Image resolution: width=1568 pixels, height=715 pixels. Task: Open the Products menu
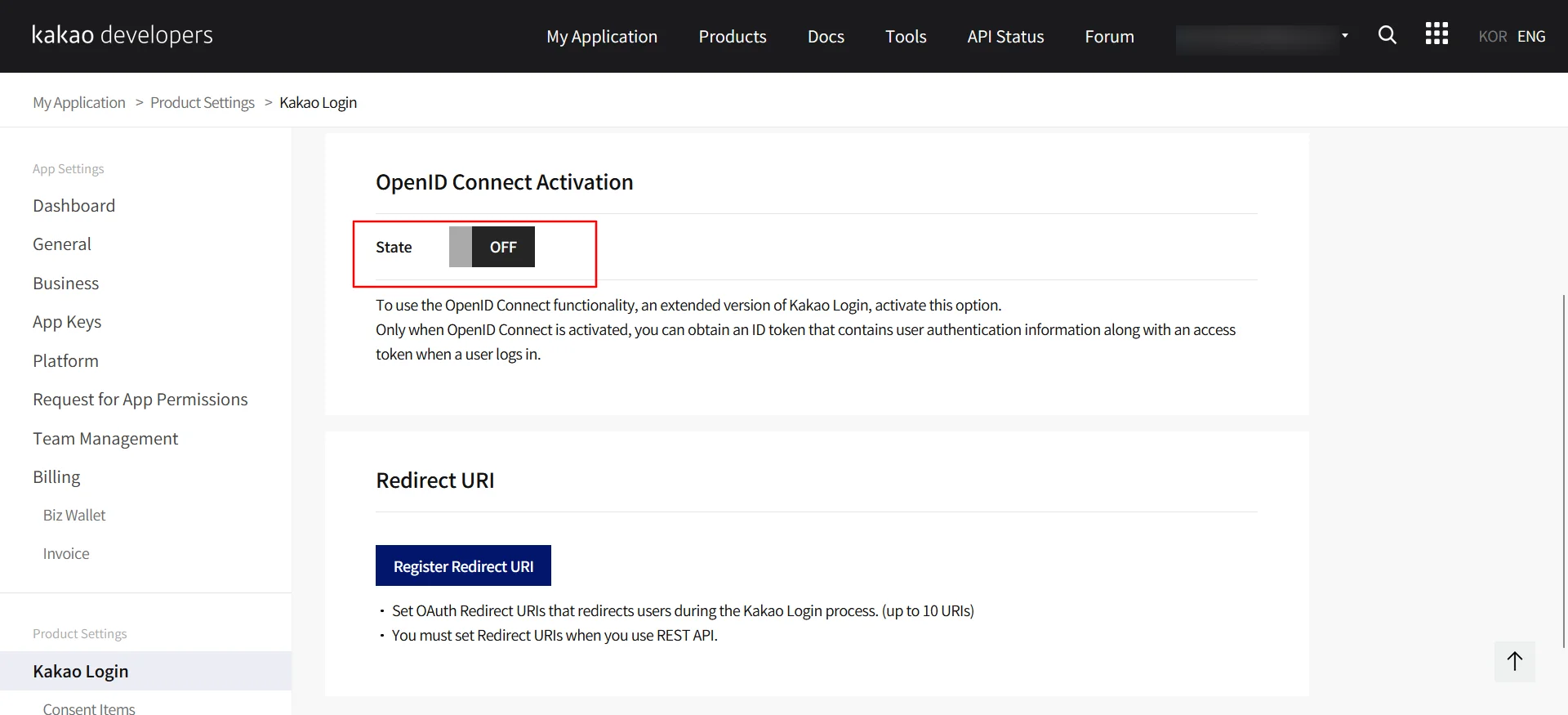coord(733,37)
